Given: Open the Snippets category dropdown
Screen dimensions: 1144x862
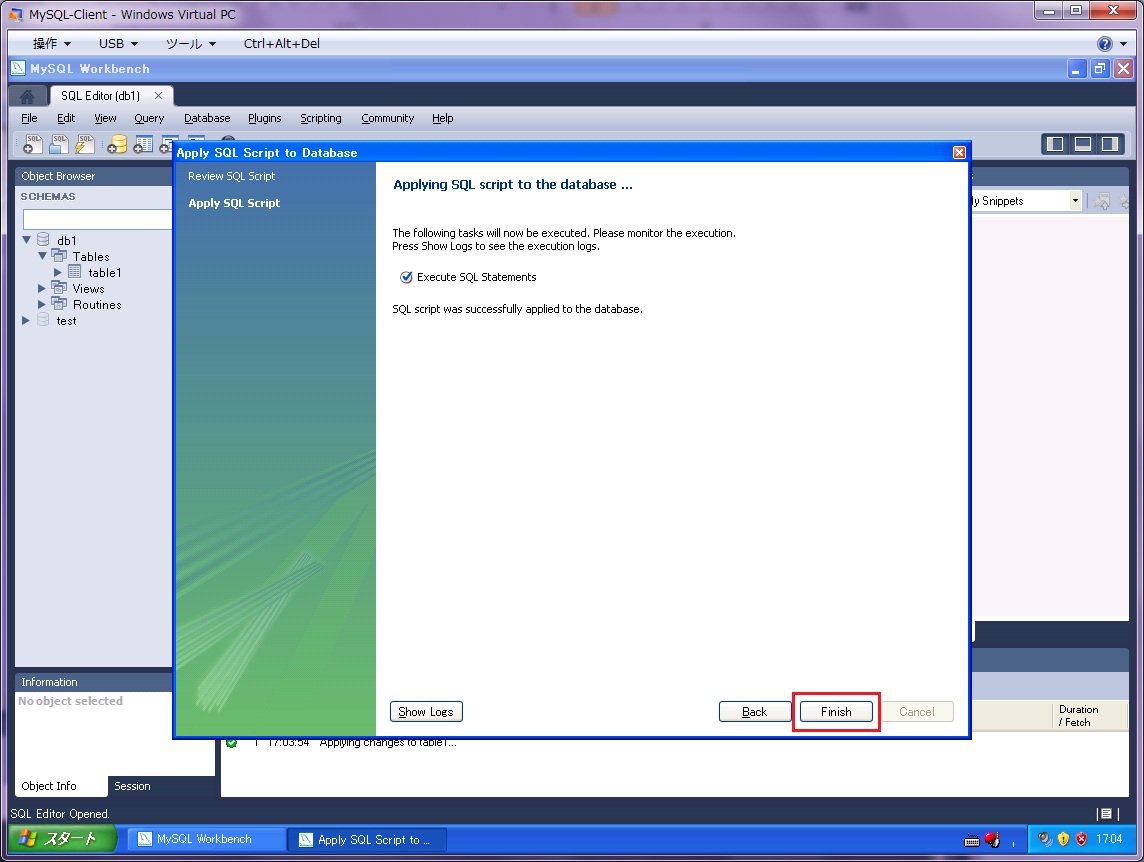Looking at the screenshot, I should tap(1075, 200).
